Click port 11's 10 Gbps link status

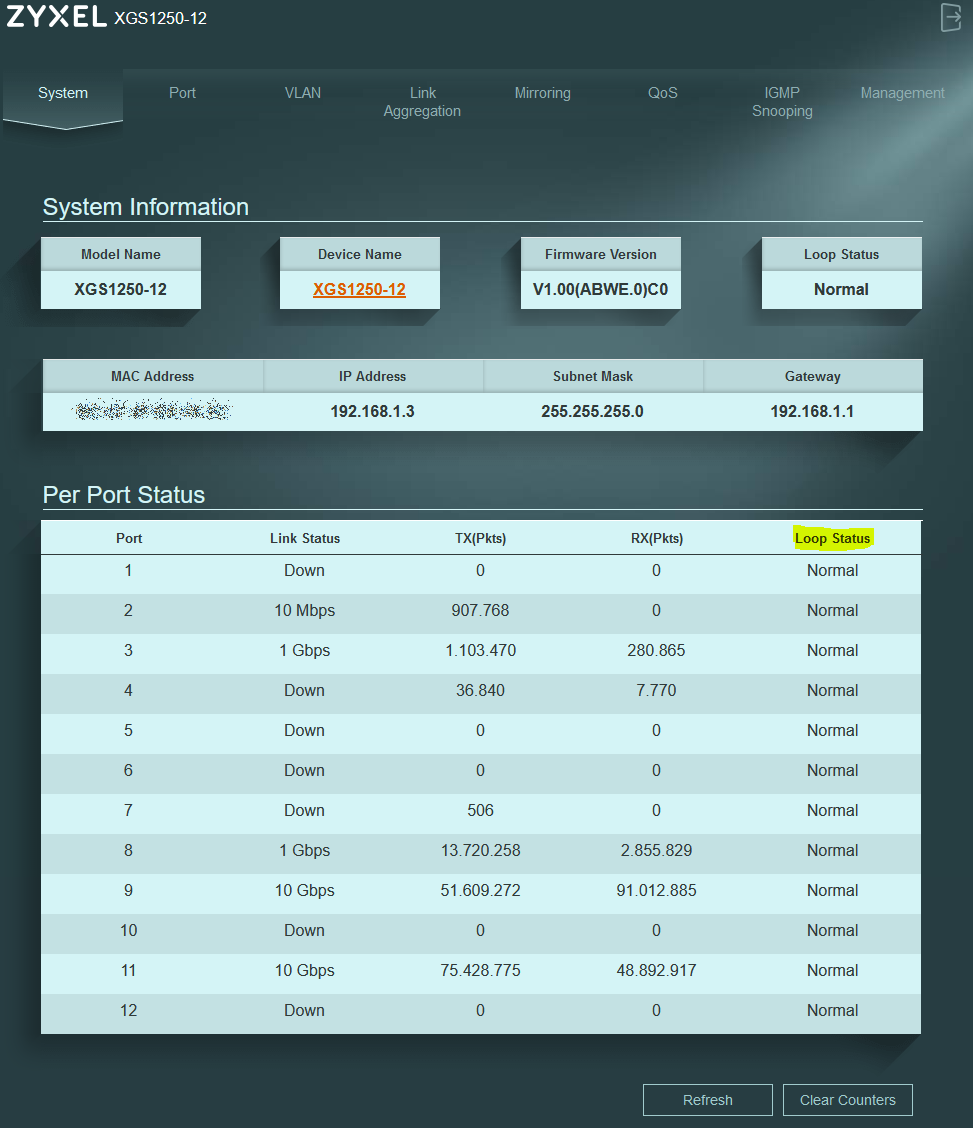tap(305, 970)
